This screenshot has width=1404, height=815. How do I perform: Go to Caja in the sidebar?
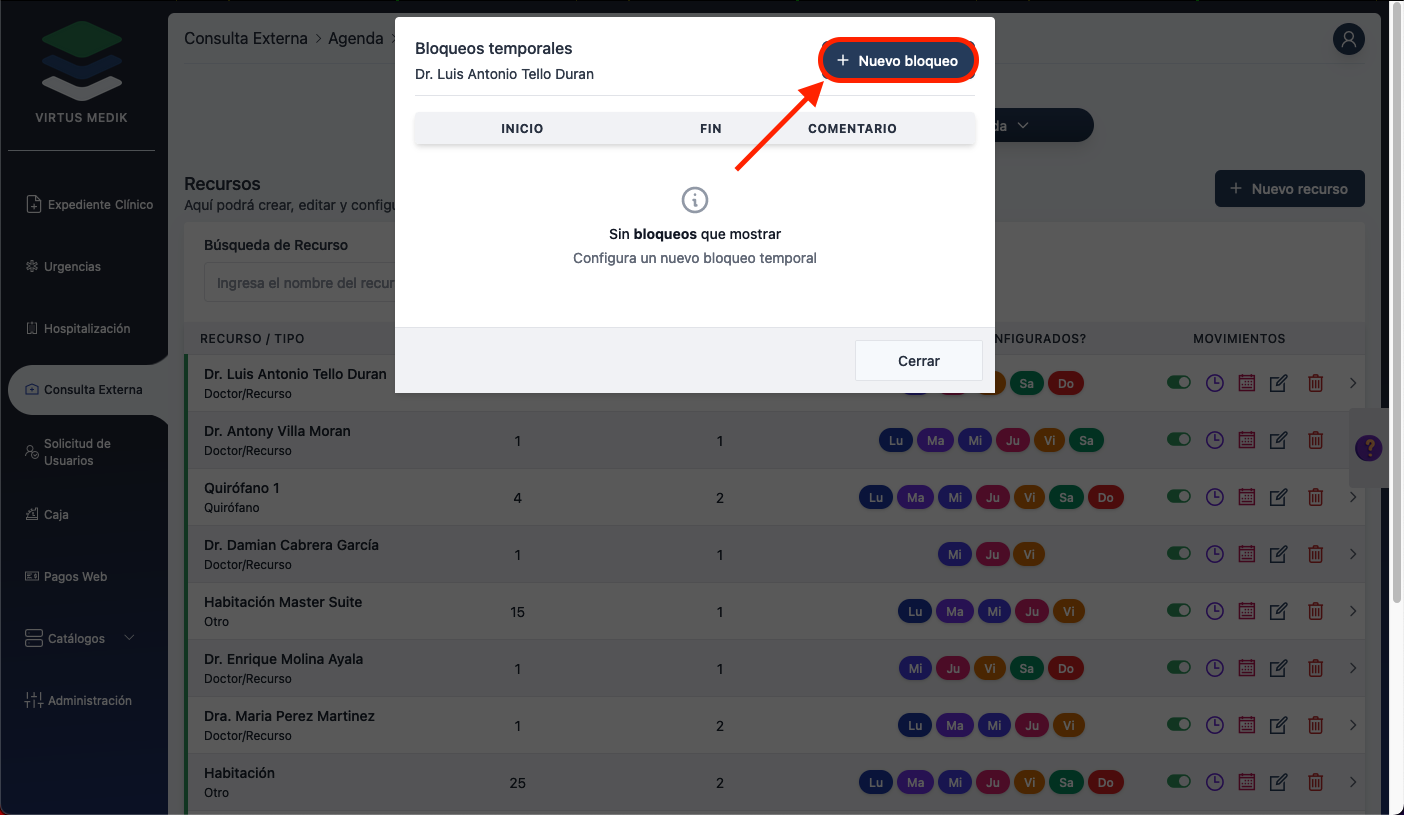pos(56,515)
